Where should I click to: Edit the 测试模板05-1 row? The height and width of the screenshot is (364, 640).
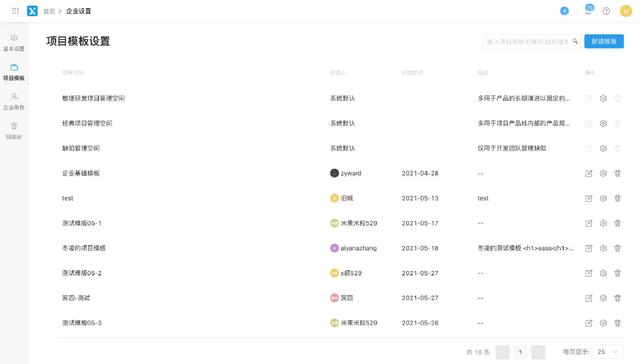pyautogui.click(x=589, y=223)
